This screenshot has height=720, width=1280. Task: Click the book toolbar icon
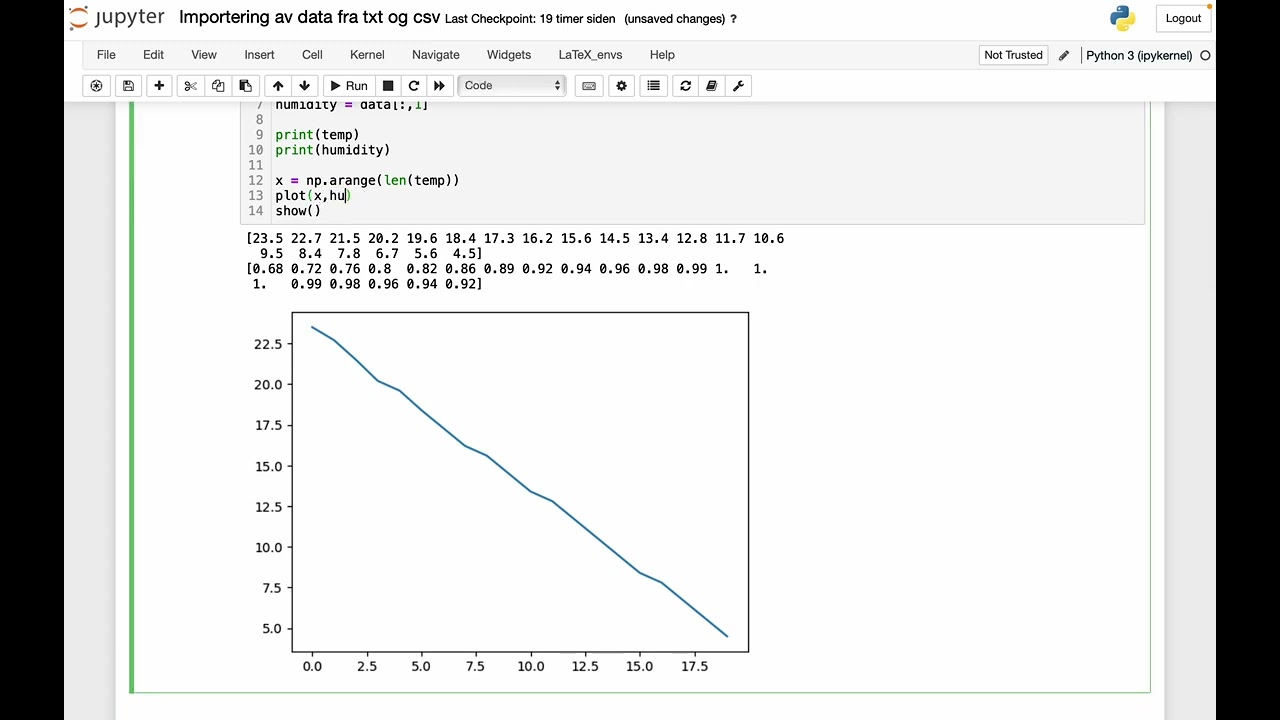tap(711, 86)
